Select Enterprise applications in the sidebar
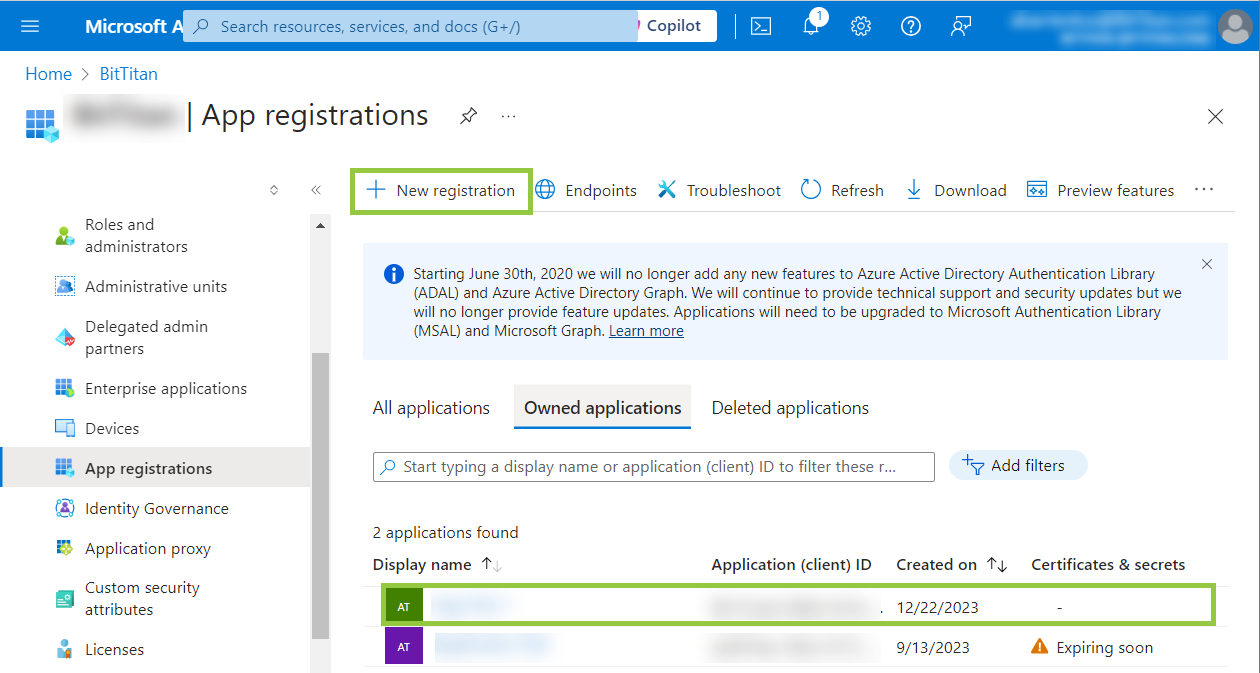Viewport: 1260px width, 673px height. click(165, 388)
